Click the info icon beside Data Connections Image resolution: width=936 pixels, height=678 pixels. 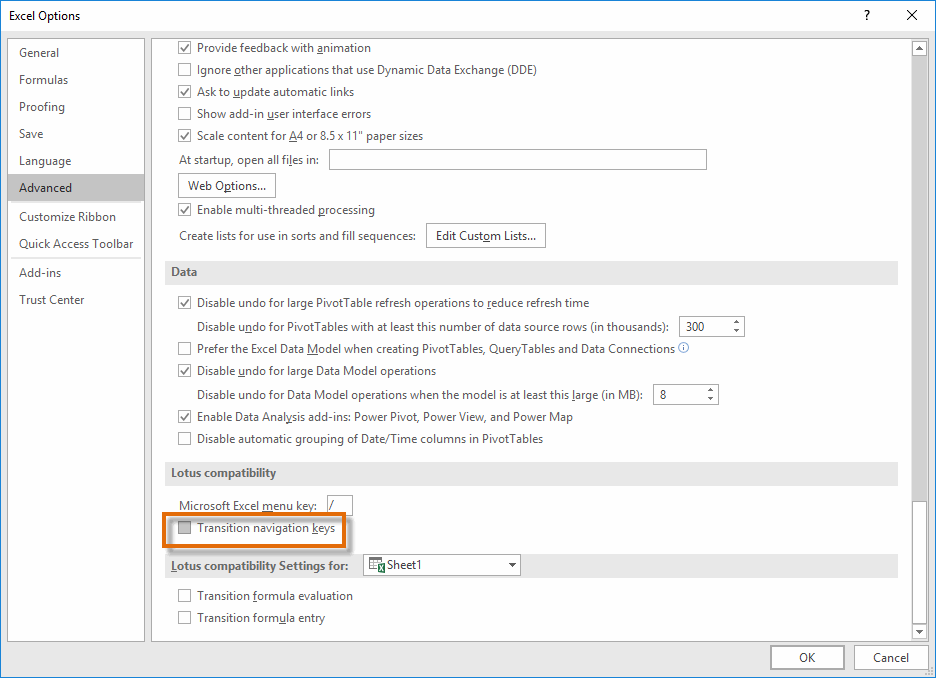click(683, 347)
